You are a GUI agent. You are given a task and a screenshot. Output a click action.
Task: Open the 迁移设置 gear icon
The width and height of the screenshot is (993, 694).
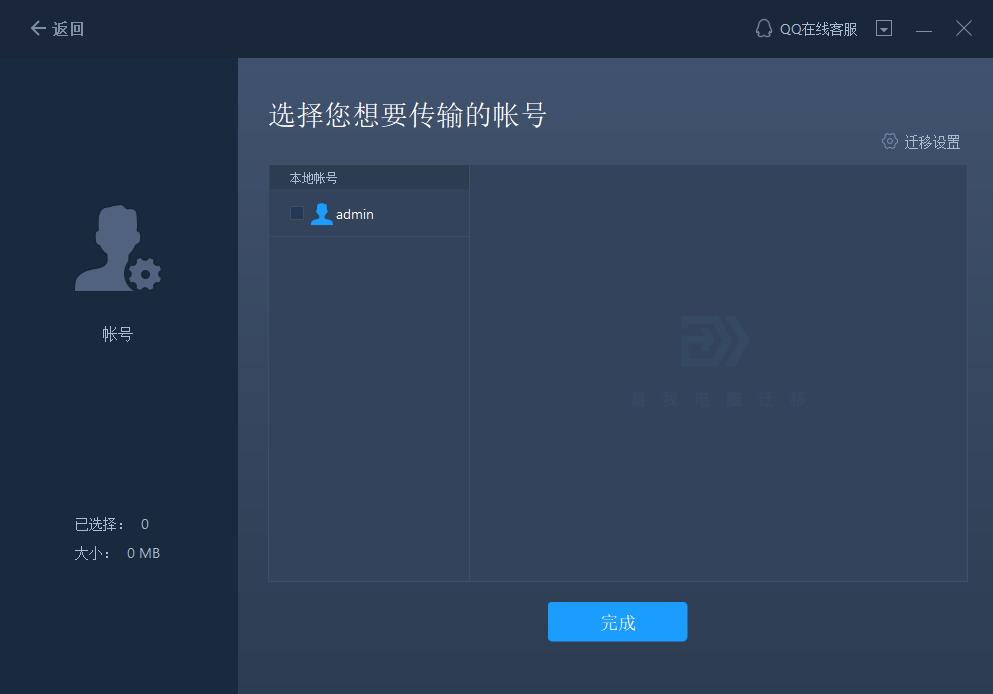889,142
